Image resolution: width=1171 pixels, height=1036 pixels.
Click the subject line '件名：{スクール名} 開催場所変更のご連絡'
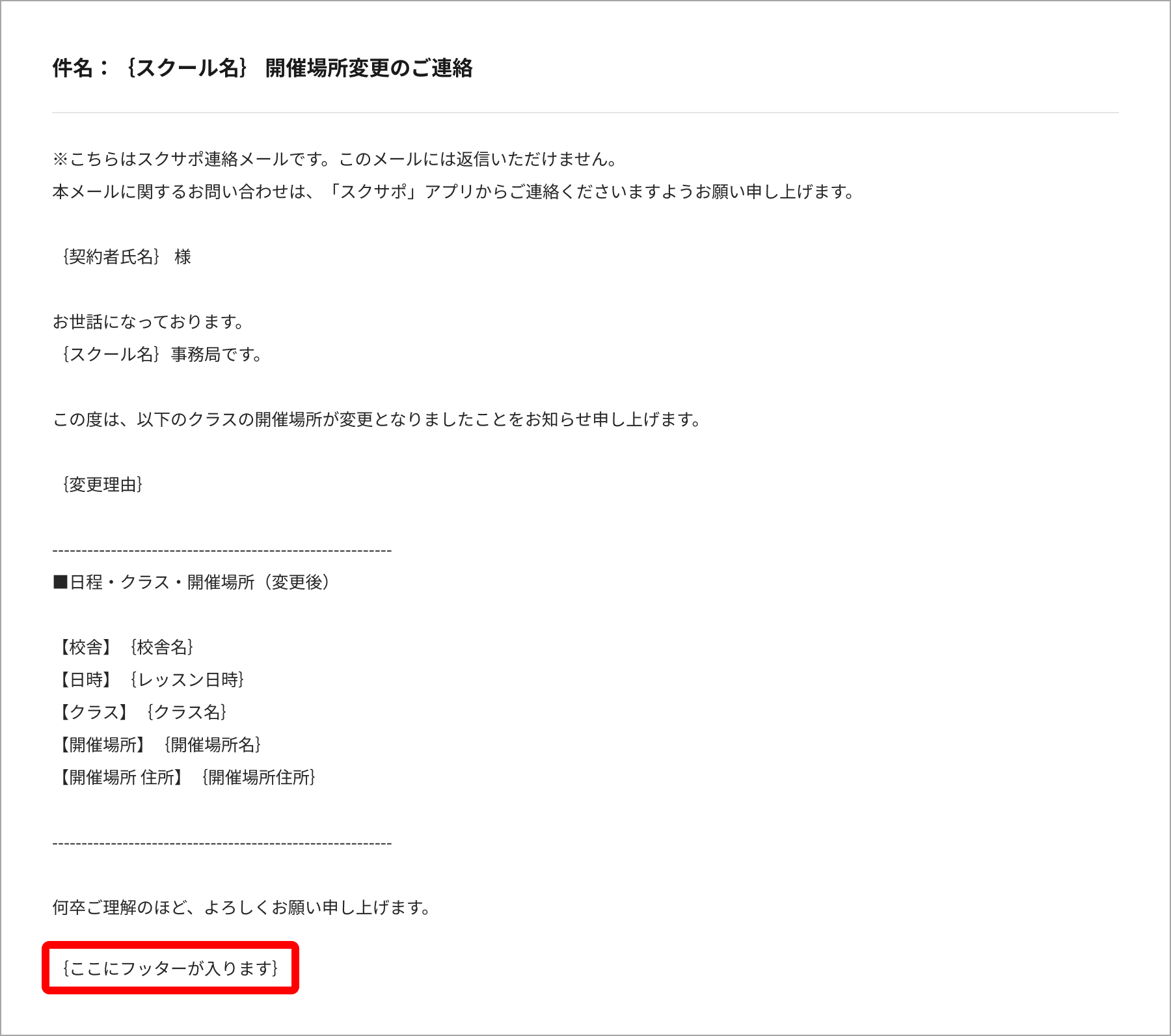[263, 68]
